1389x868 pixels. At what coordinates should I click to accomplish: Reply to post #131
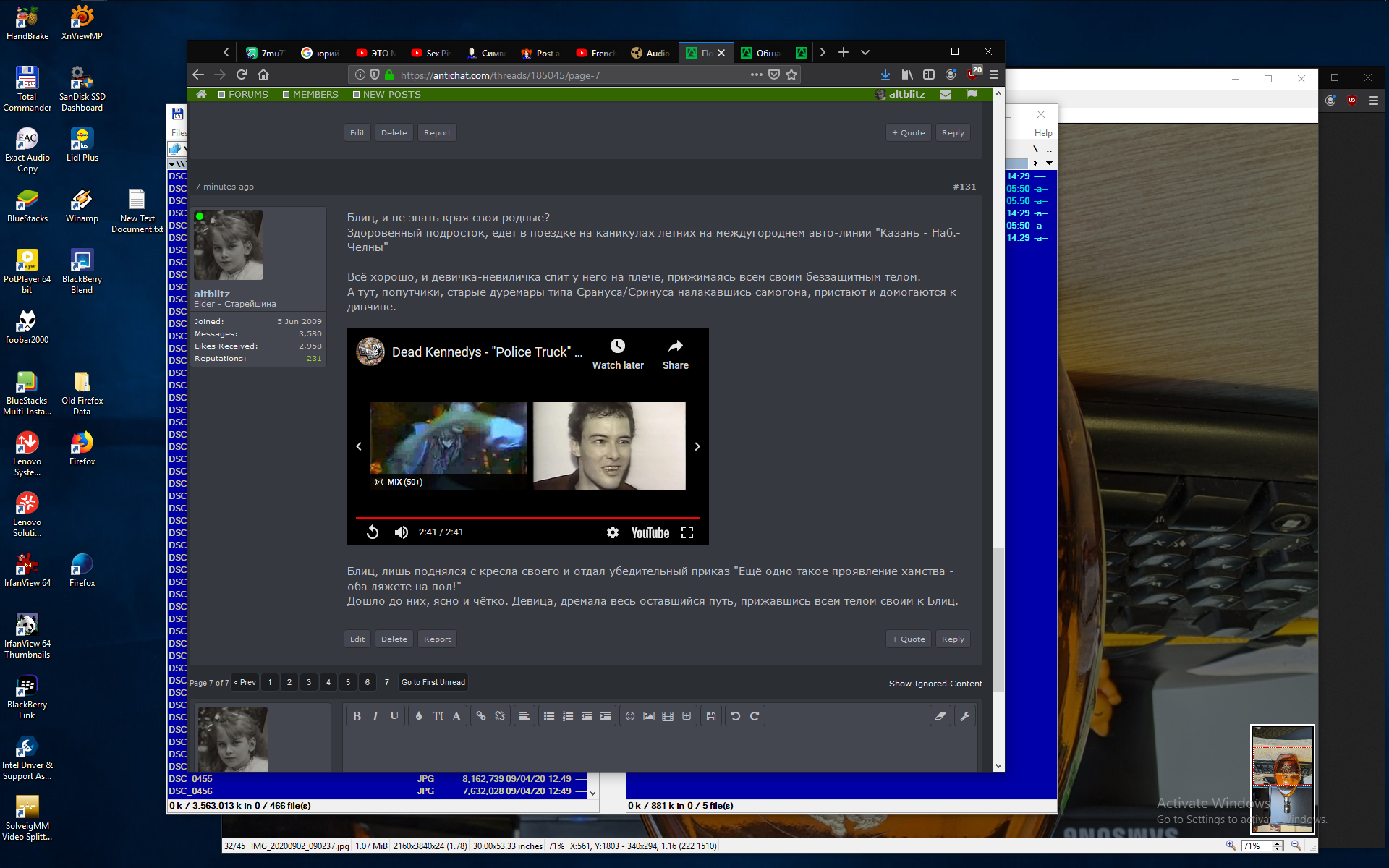(953, 639)
